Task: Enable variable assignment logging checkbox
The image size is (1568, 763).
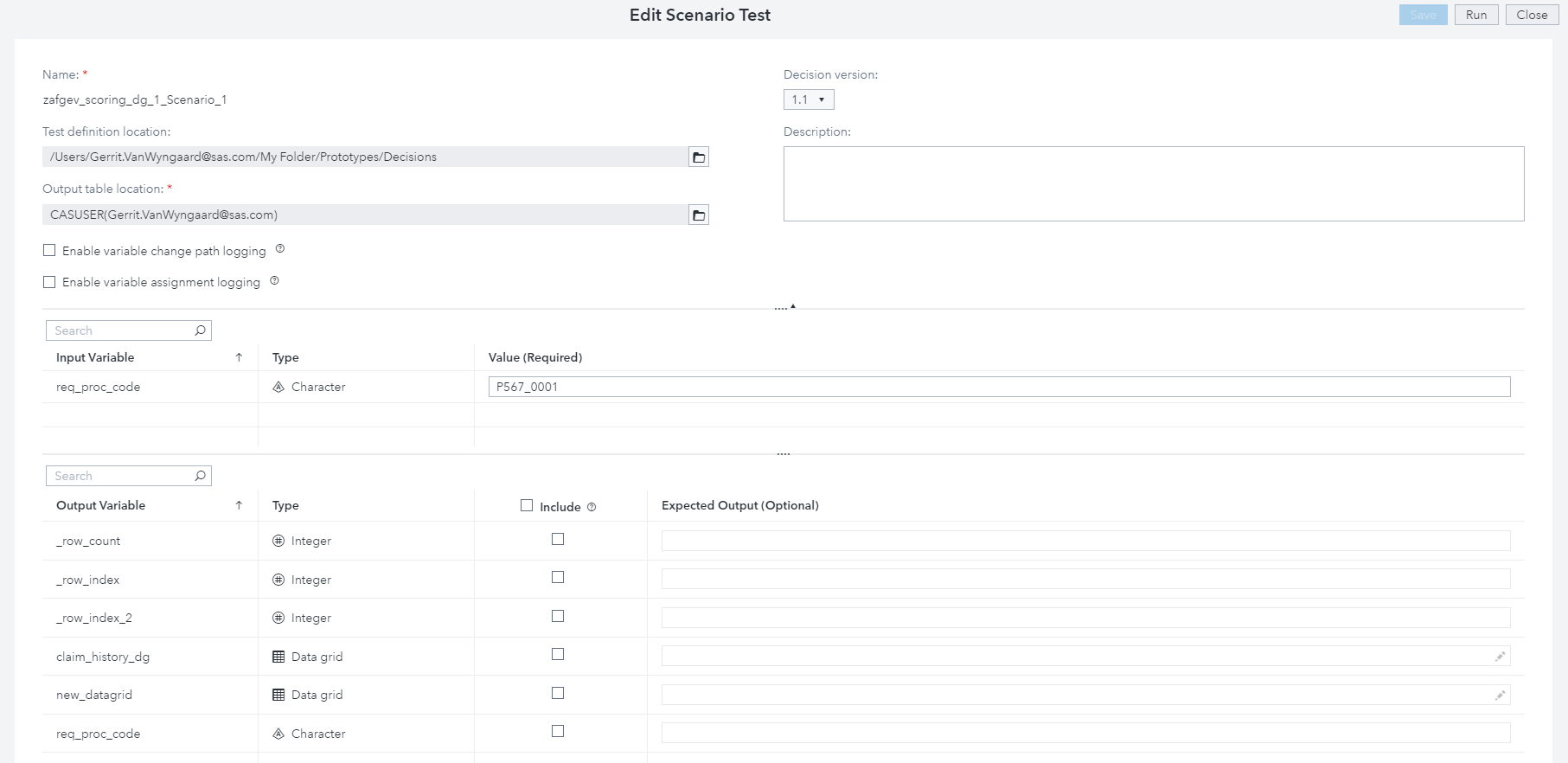Action: 49,282
